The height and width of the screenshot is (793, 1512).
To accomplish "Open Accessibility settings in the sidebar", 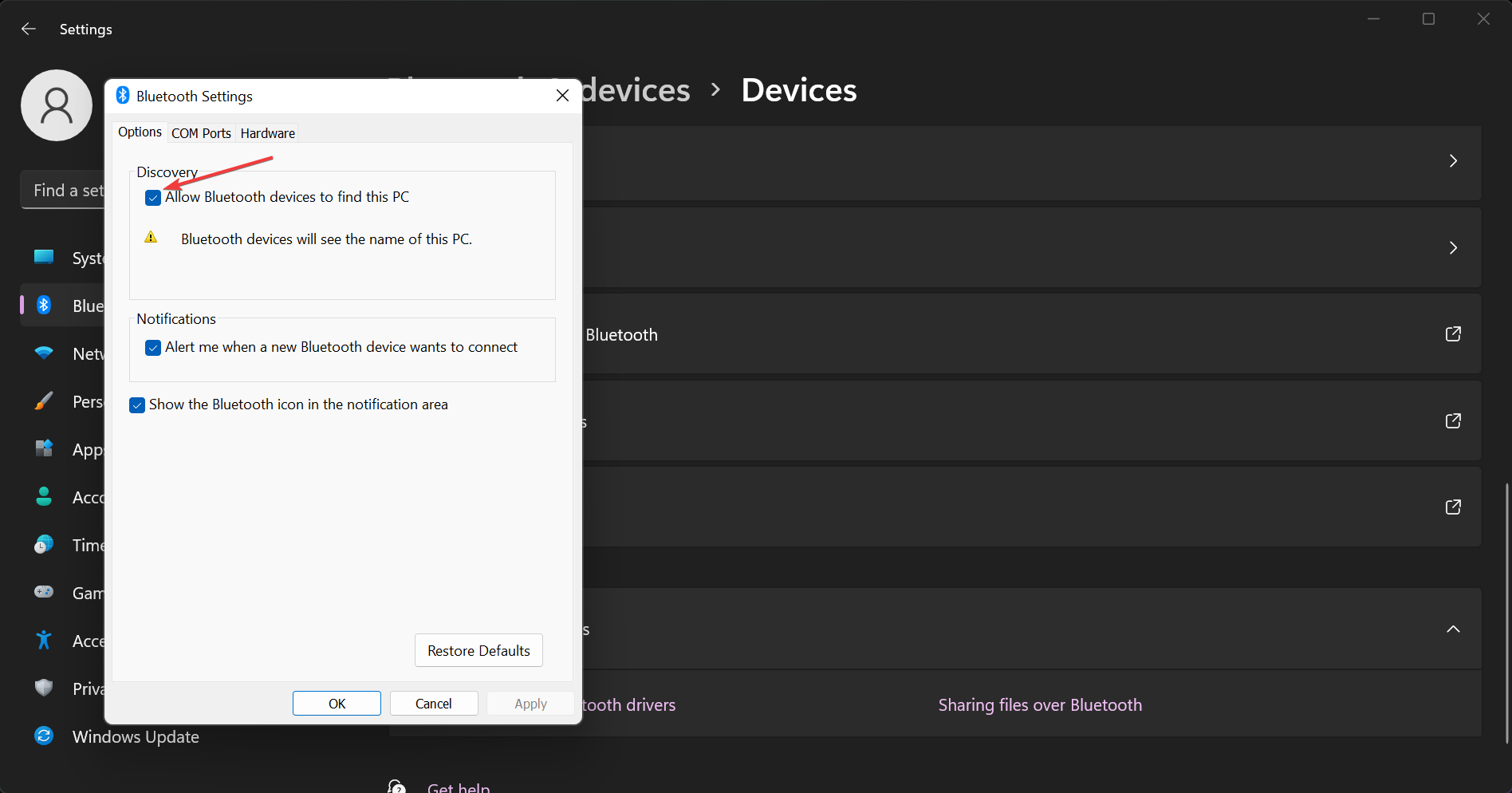I will pos(44,640).
